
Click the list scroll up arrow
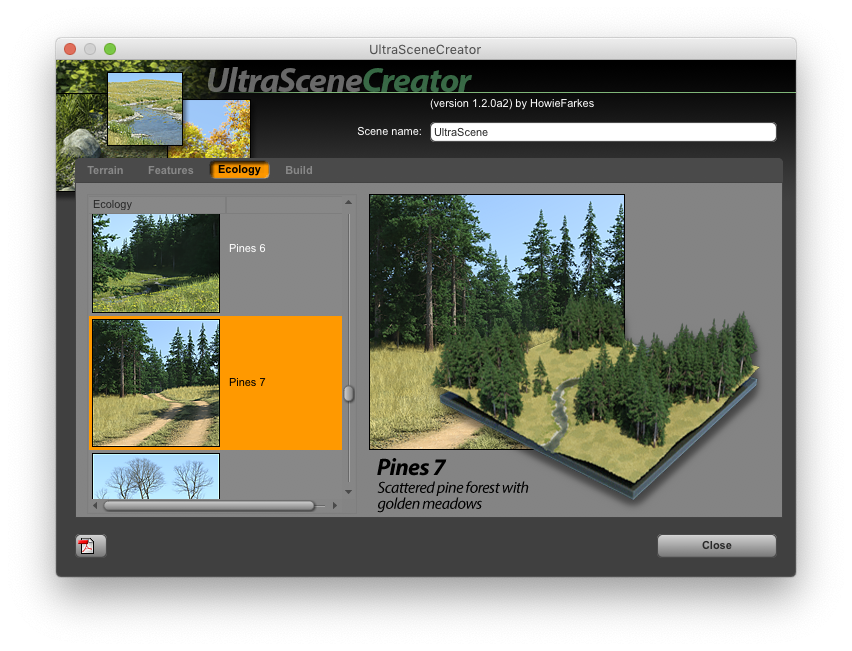coord(348,203)
